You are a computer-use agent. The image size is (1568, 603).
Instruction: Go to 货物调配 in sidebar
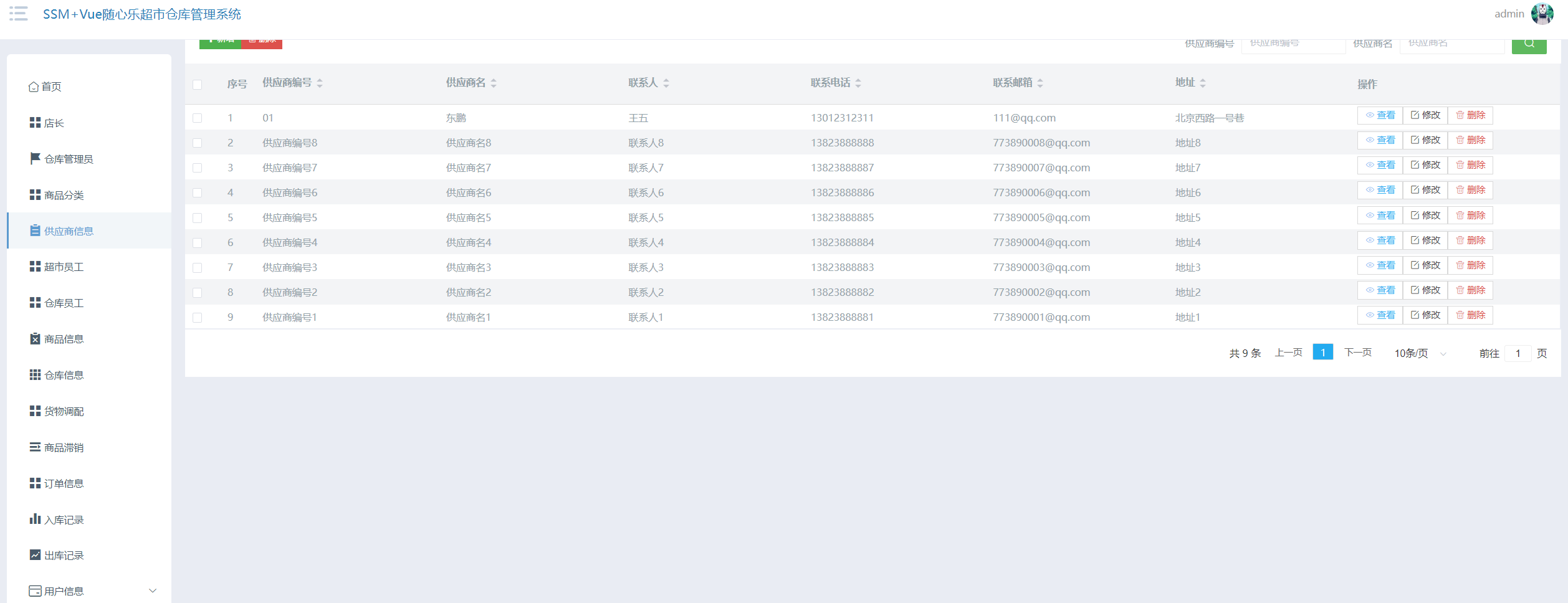pos(64,411)
